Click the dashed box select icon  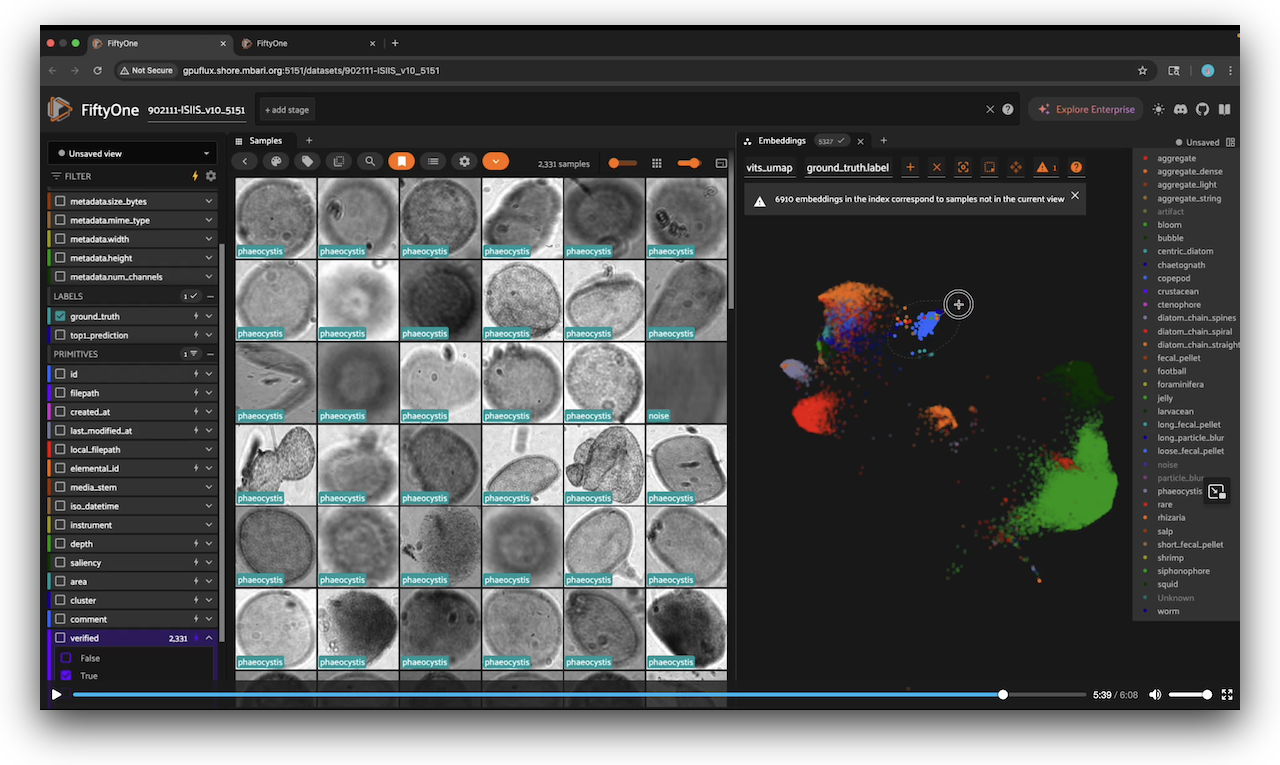(x=989, y=167)
